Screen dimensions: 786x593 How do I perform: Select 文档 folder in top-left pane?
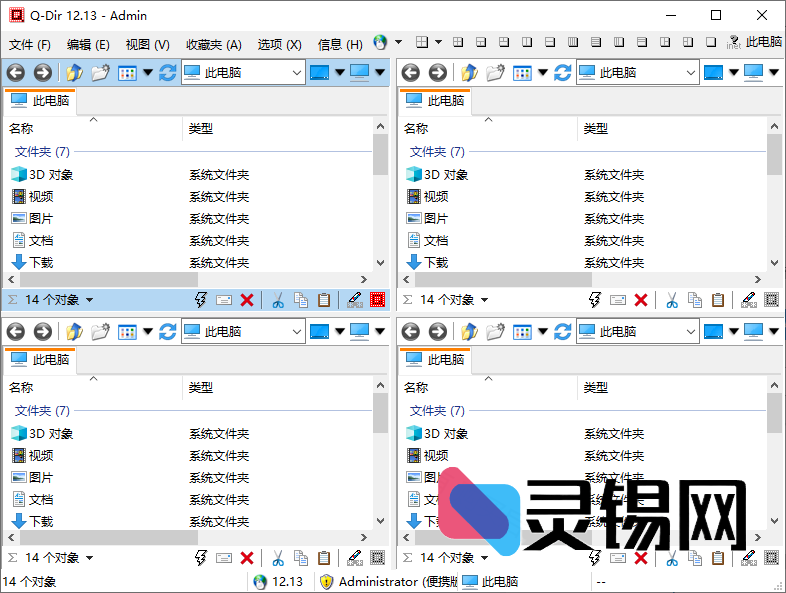(32, 241)
